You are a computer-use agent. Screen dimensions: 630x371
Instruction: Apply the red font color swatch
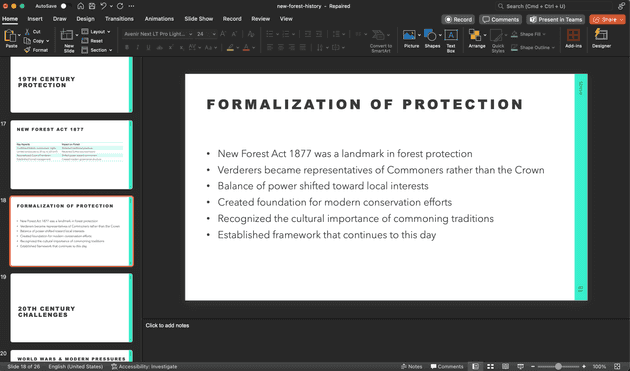(246, 47)
